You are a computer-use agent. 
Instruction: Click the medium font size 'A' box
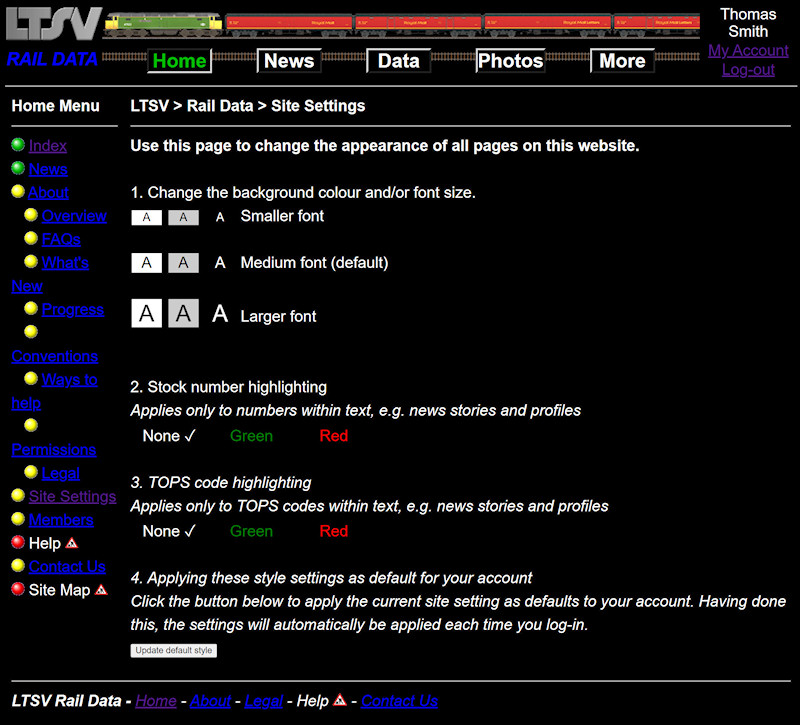[x=146, y=262]
